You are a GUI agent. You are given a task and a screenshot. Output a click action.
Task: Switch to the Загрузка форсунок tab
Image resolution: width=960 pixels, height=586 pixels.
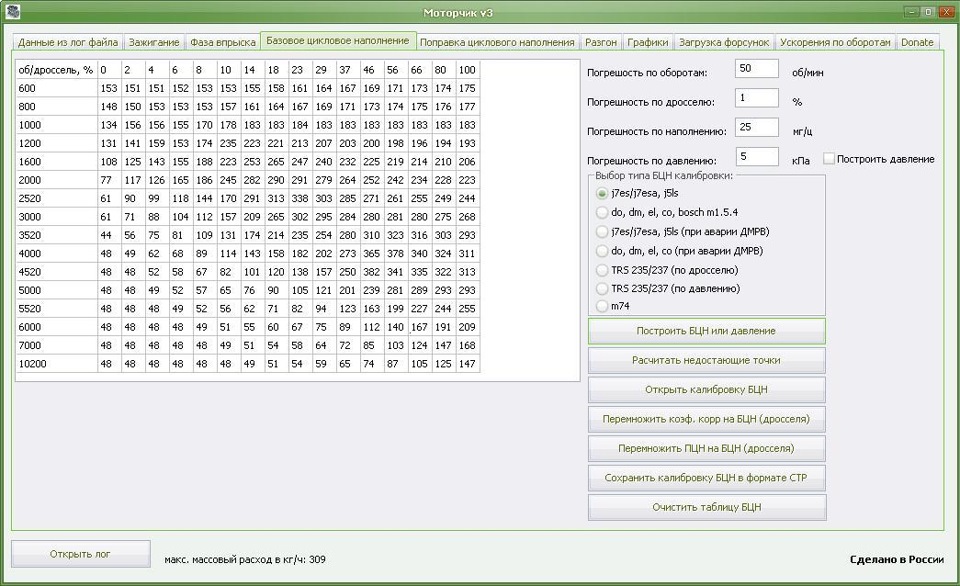click(x=724, y=42)
